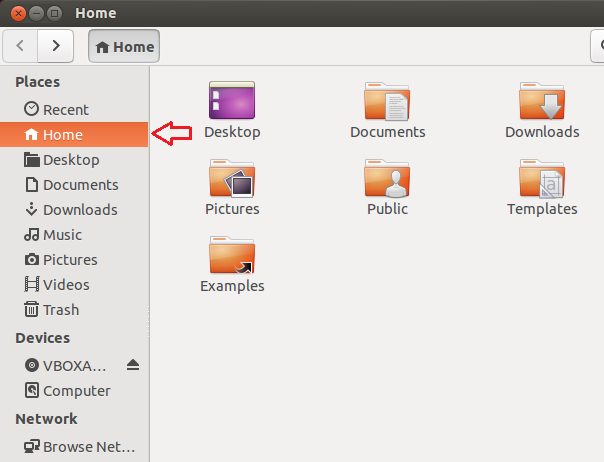Screen dimensions: 604x462
Task: Open Trash from the sidebar
Action: coord(74,310)
